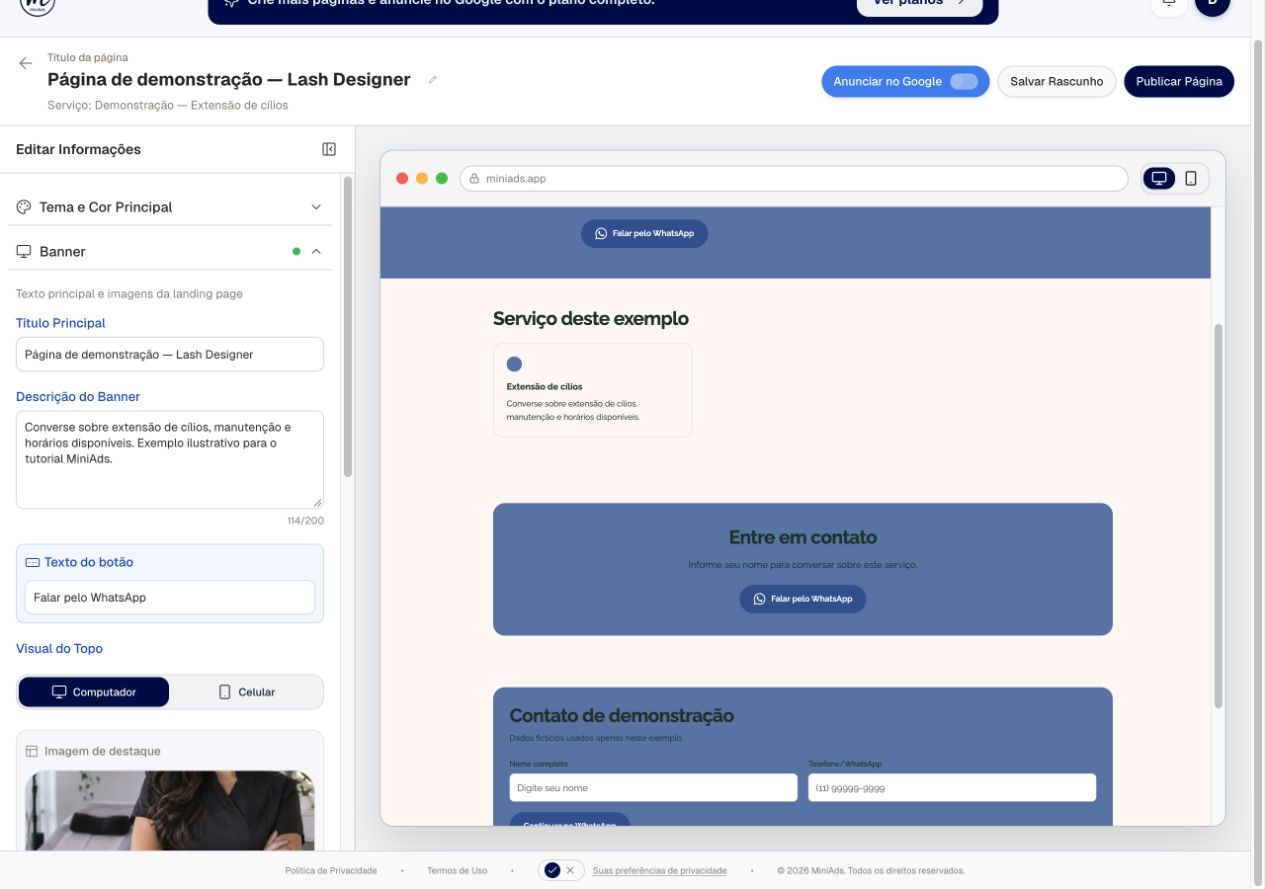Click Salvar Rascunho button

point(1057,82)
